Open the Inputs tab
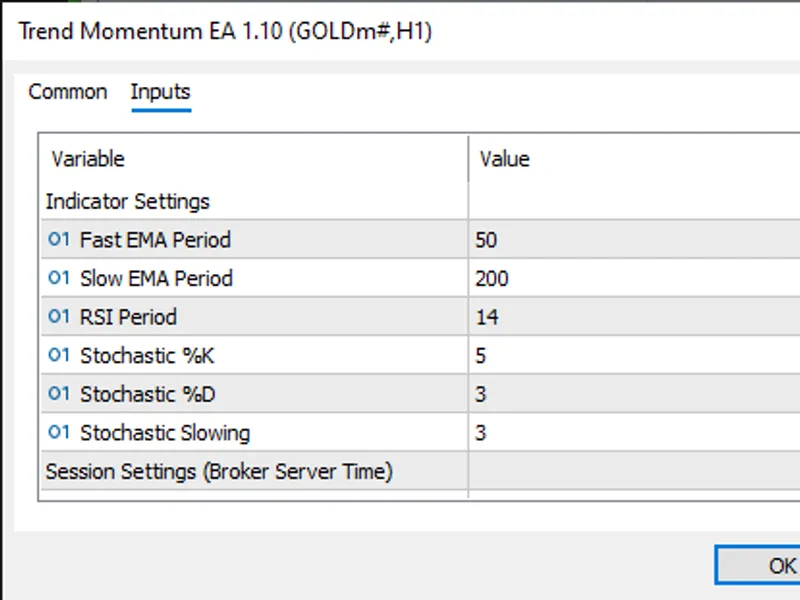800x600 pixels. pyautogui.click(x=160, y=92)
